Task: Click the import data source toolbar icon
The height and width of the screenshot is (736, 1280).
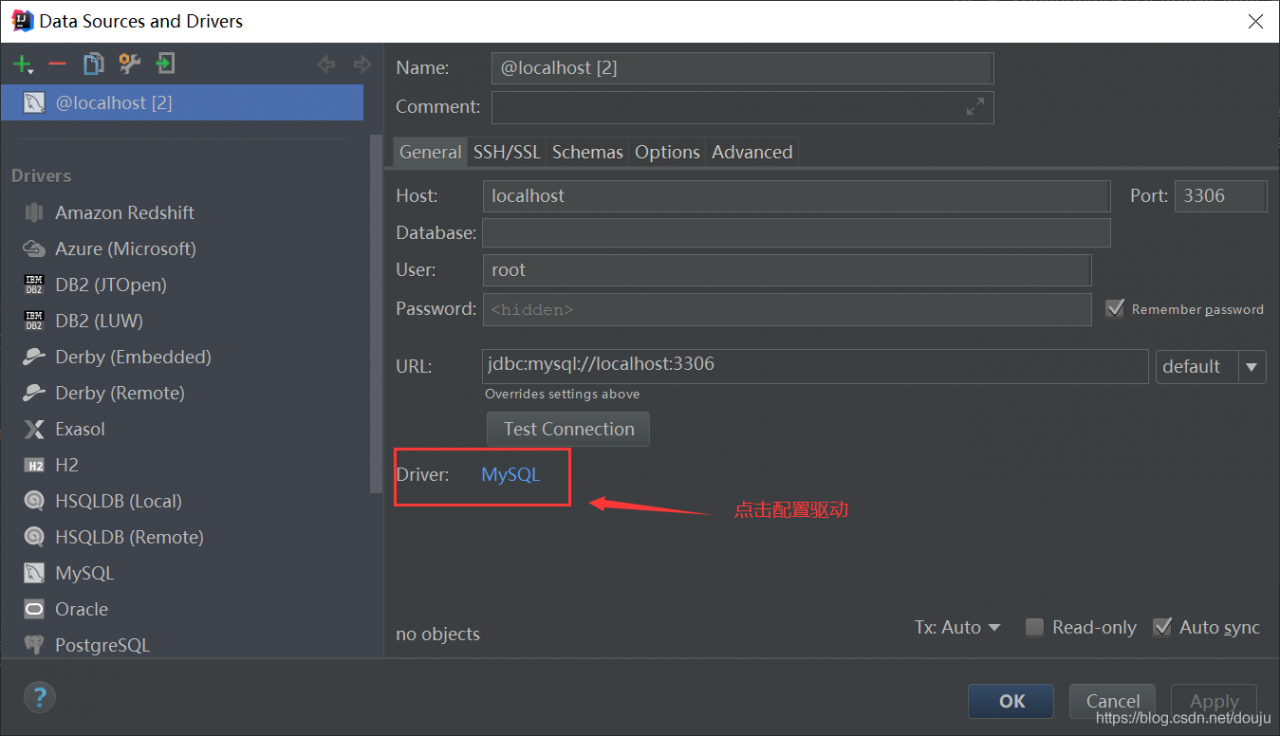Action: (165, 65)
